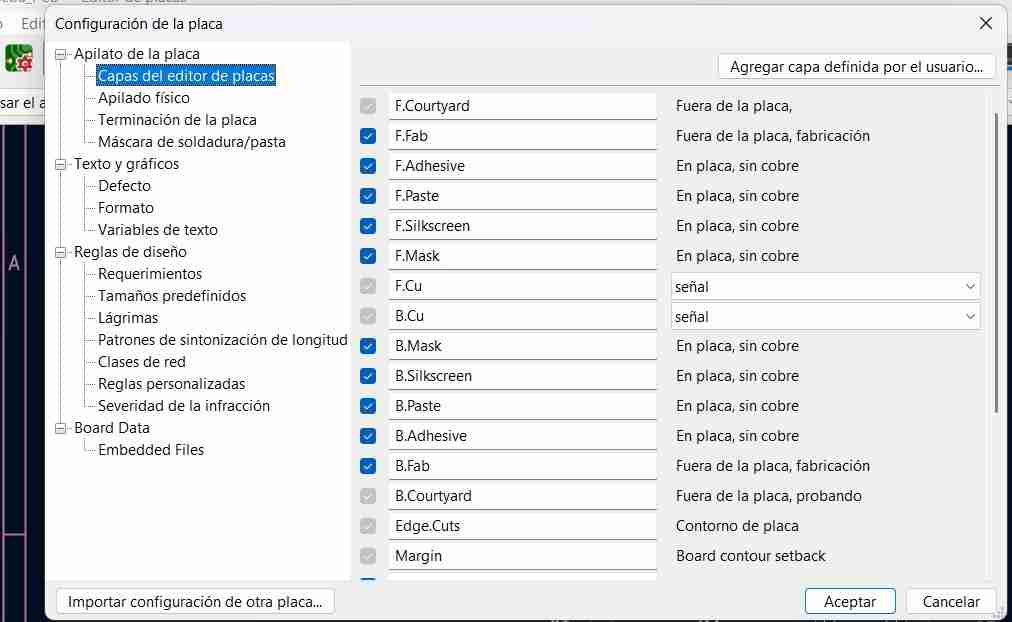
Task: Select the Embedded Files page
Action: 151,449
